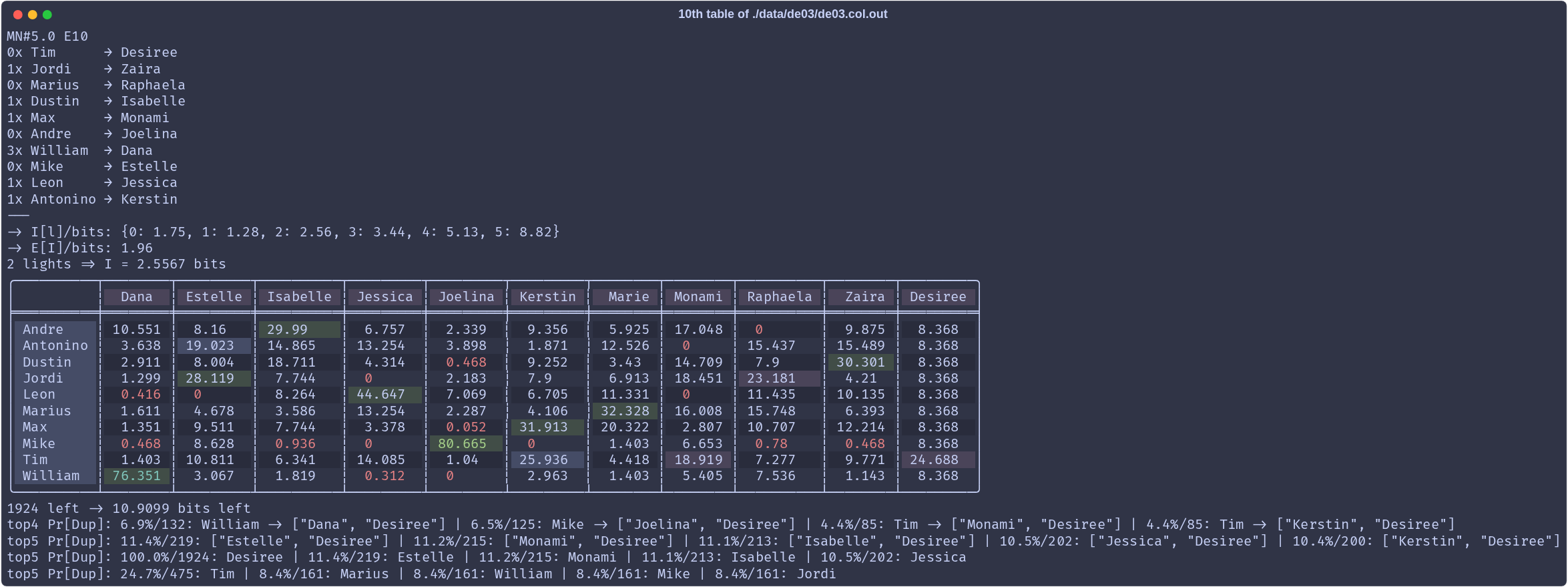Click the '1924 left → 10.9099 bits left' line

tap(129, 508)
